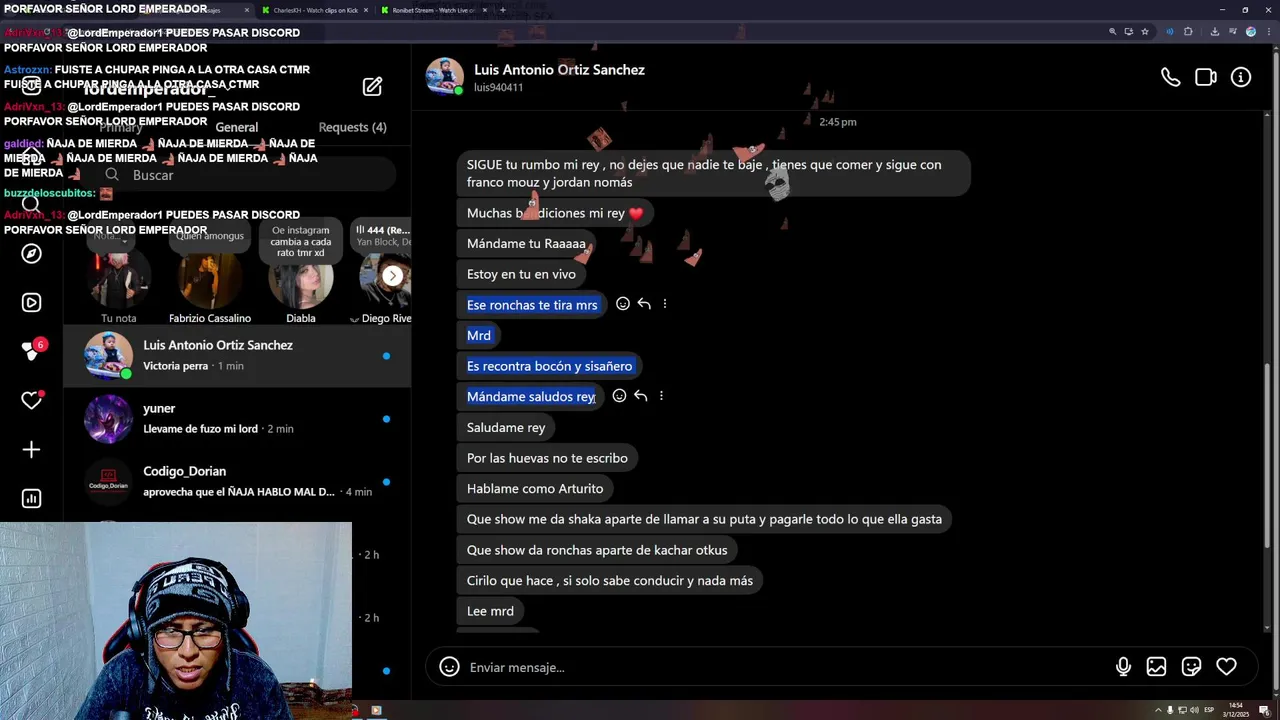Image resolution: width=1280 pixels, height=720 pixels.
Task: Switch to 'Ronibet Stream' browser tab
Action: coord(433,10)
